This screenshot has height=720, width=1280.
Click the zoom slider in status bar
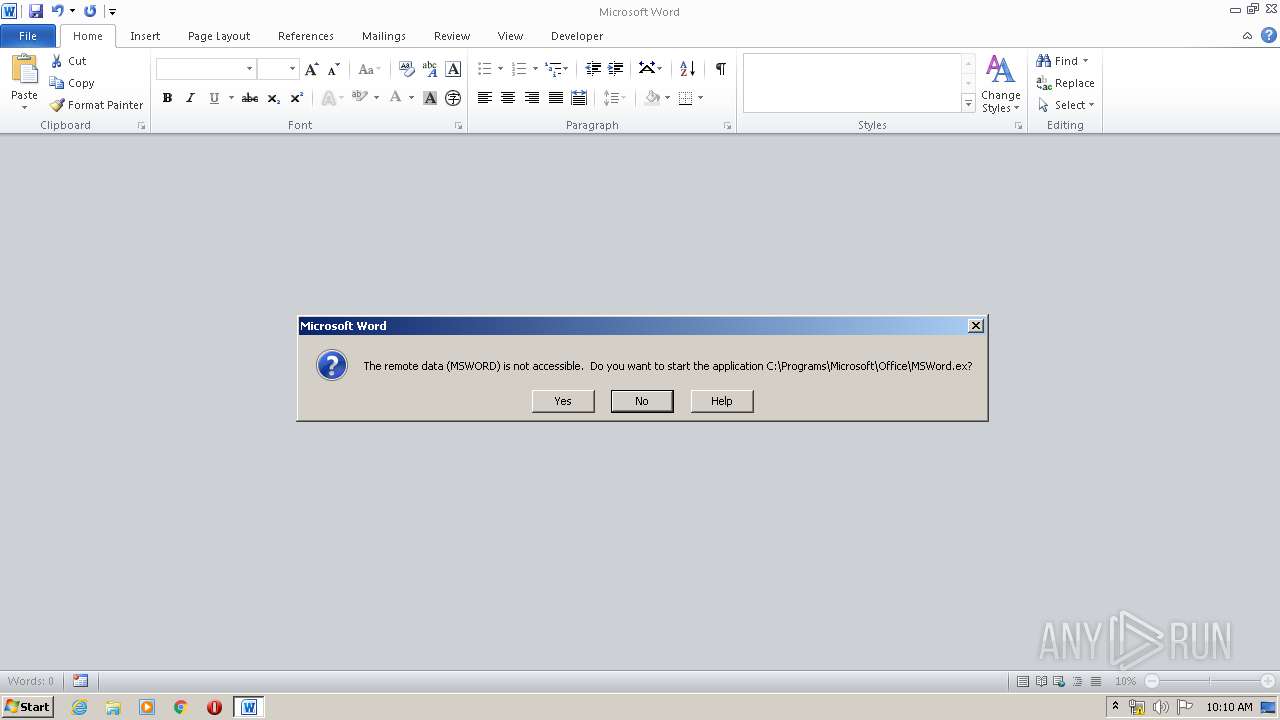[1209, 681]
